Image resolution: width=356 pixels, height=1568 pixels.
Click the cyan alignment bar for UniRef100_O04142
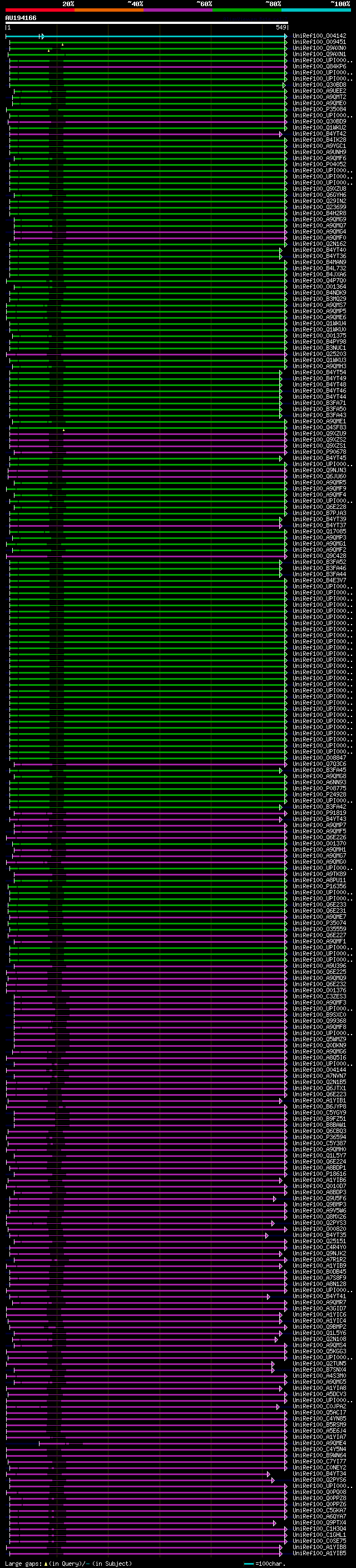pos(147,37)
